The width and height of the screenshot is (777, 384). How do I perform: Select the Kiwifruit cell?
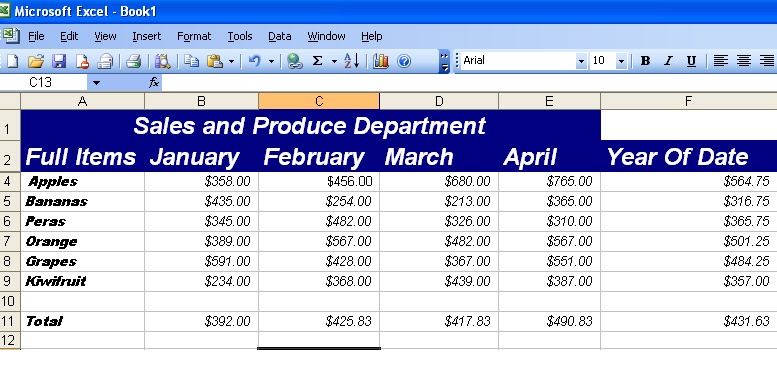(82, 281)
